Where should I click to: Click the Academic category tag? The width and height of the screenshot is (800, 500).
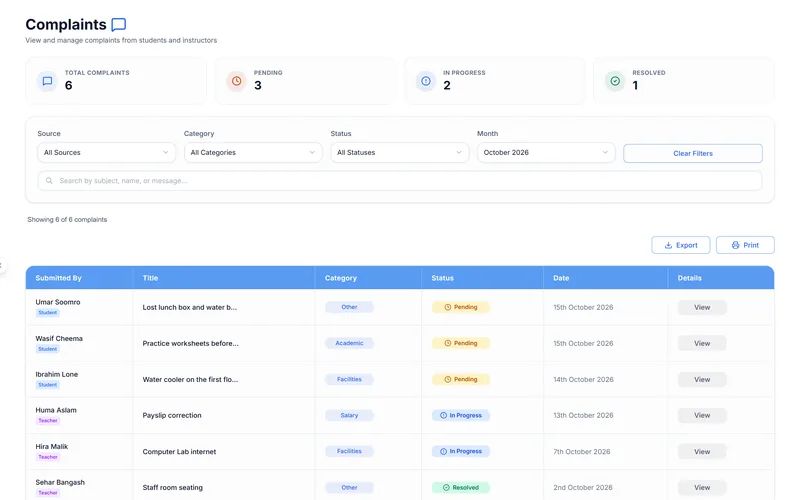349,343
